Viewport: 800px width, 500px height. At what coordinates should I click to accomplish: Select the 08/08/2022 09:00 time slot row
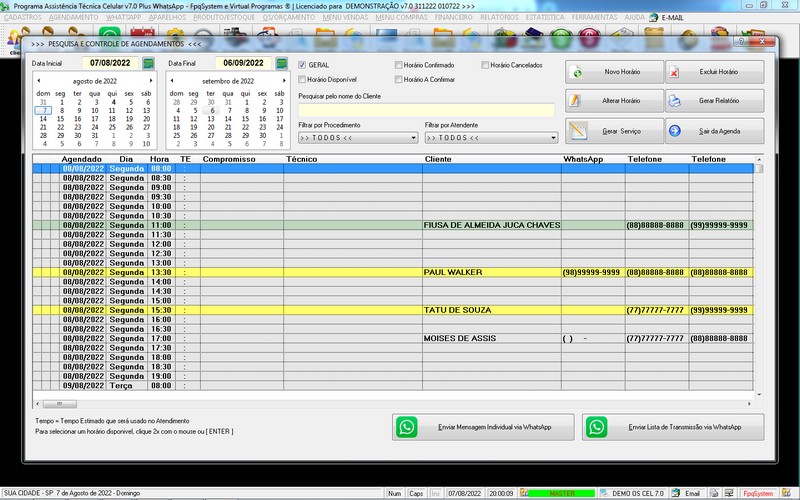coord(393,187)
